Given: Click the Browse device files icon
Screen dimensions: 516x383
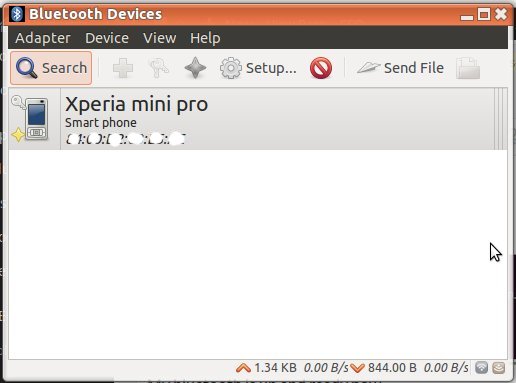Looking at the screenshot, I should 468,68.
